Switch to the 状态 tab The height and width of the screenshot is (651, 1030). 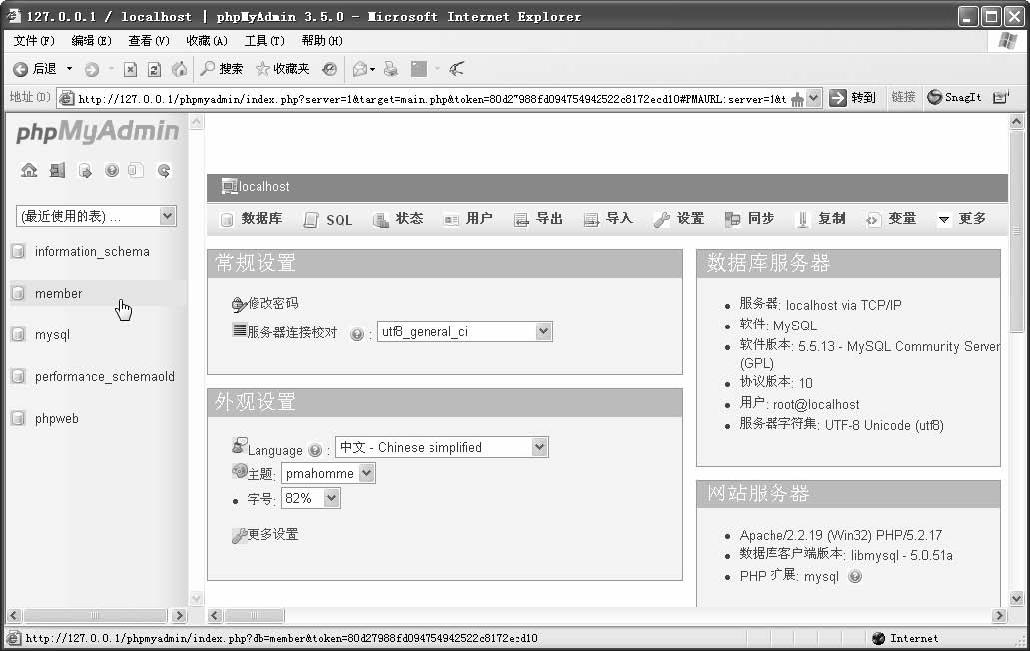[398, 219]
